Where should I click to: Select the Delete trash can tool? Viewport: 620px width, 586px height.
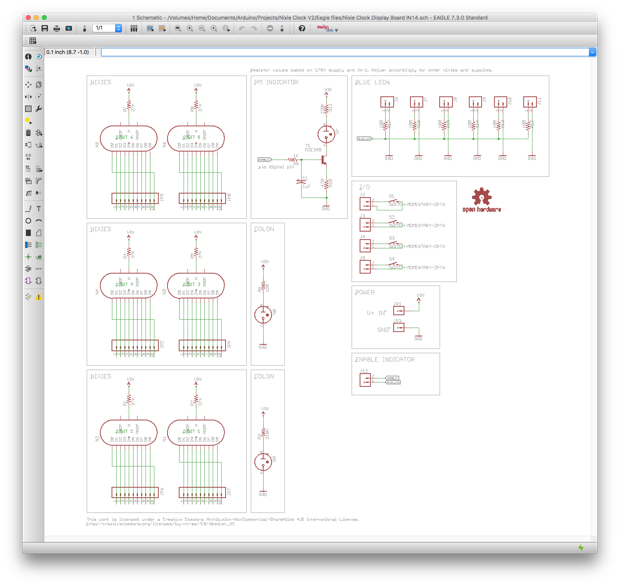point(28,133)
